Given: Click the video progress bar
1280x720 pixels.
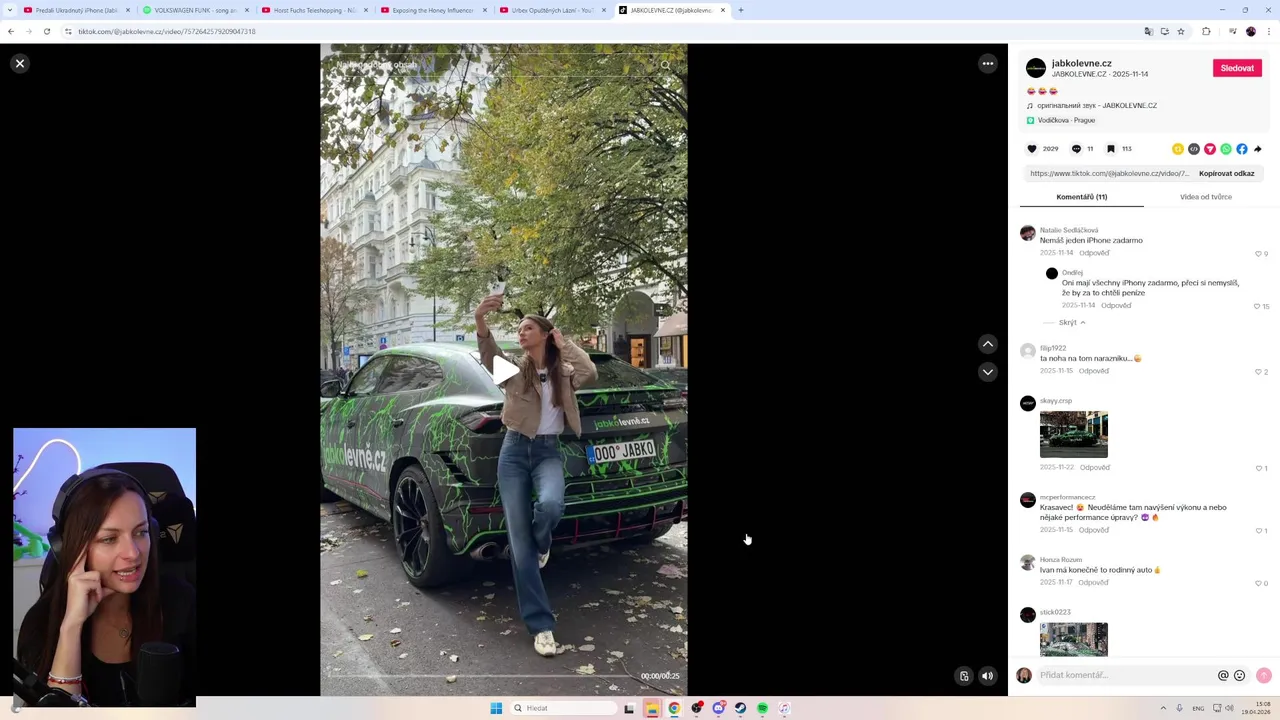Looking at the screenshot, I should (x=485, y=677).
